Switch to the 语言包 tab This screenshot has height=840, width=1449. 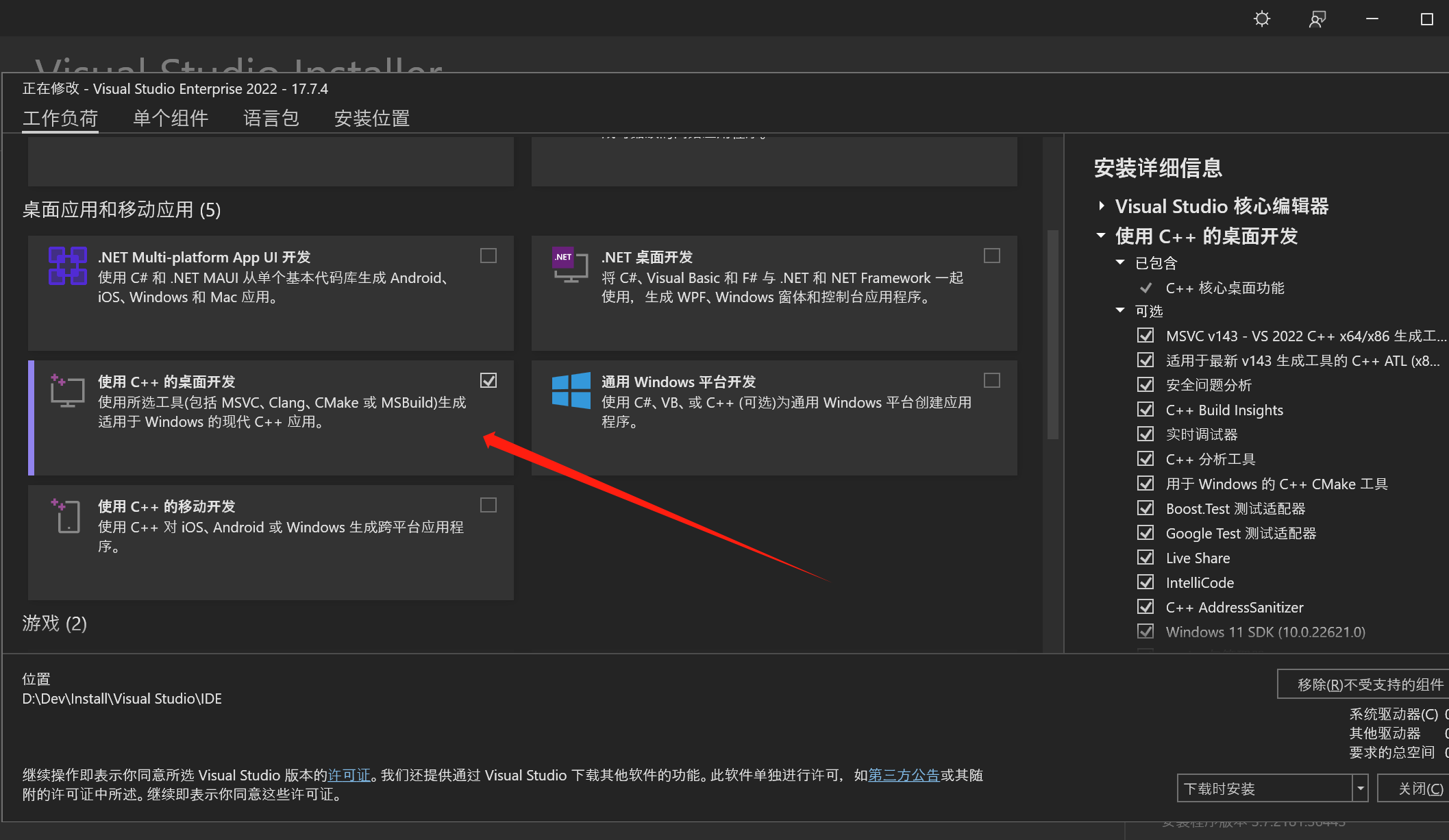tap(271, 119)
